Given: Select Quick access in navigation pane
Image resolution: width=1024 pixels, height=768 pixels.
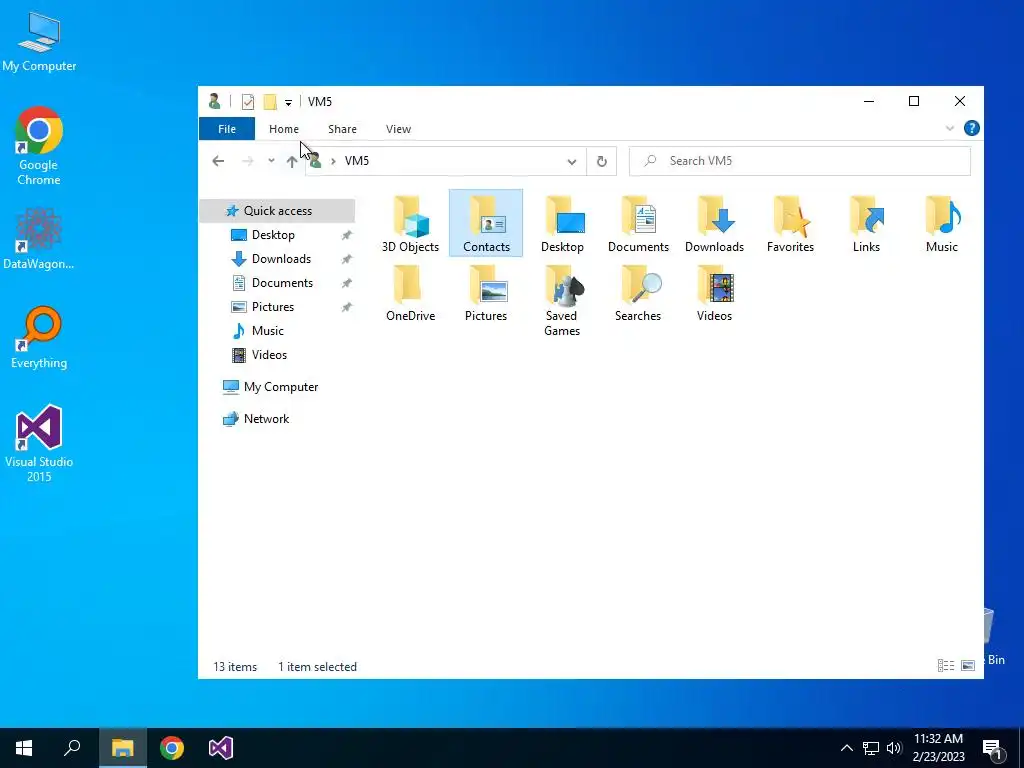Looking at the screenshot, I should (277, 211).
